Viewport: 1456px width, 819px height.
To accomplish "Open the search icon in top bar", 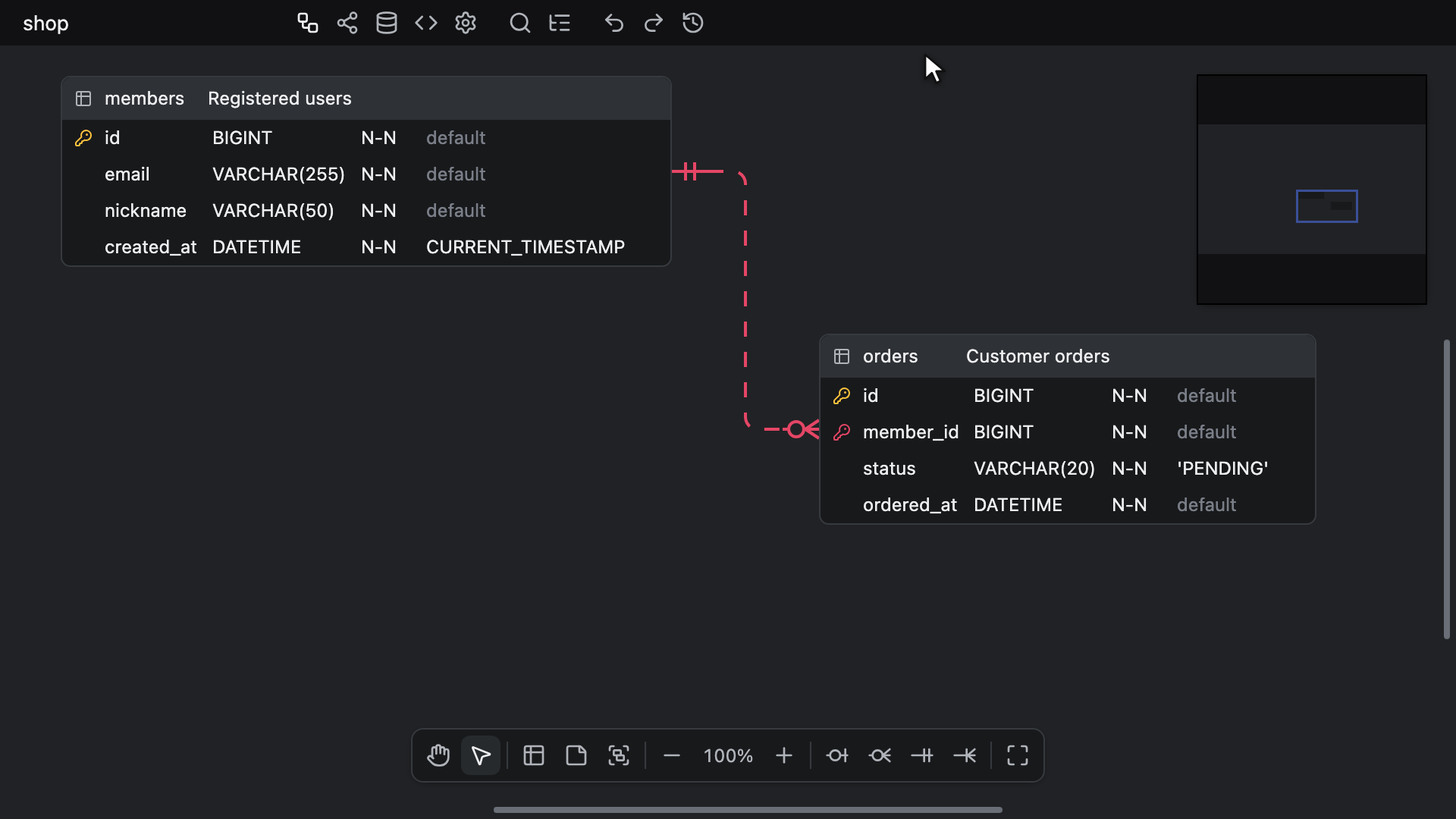I will (520, 23).
